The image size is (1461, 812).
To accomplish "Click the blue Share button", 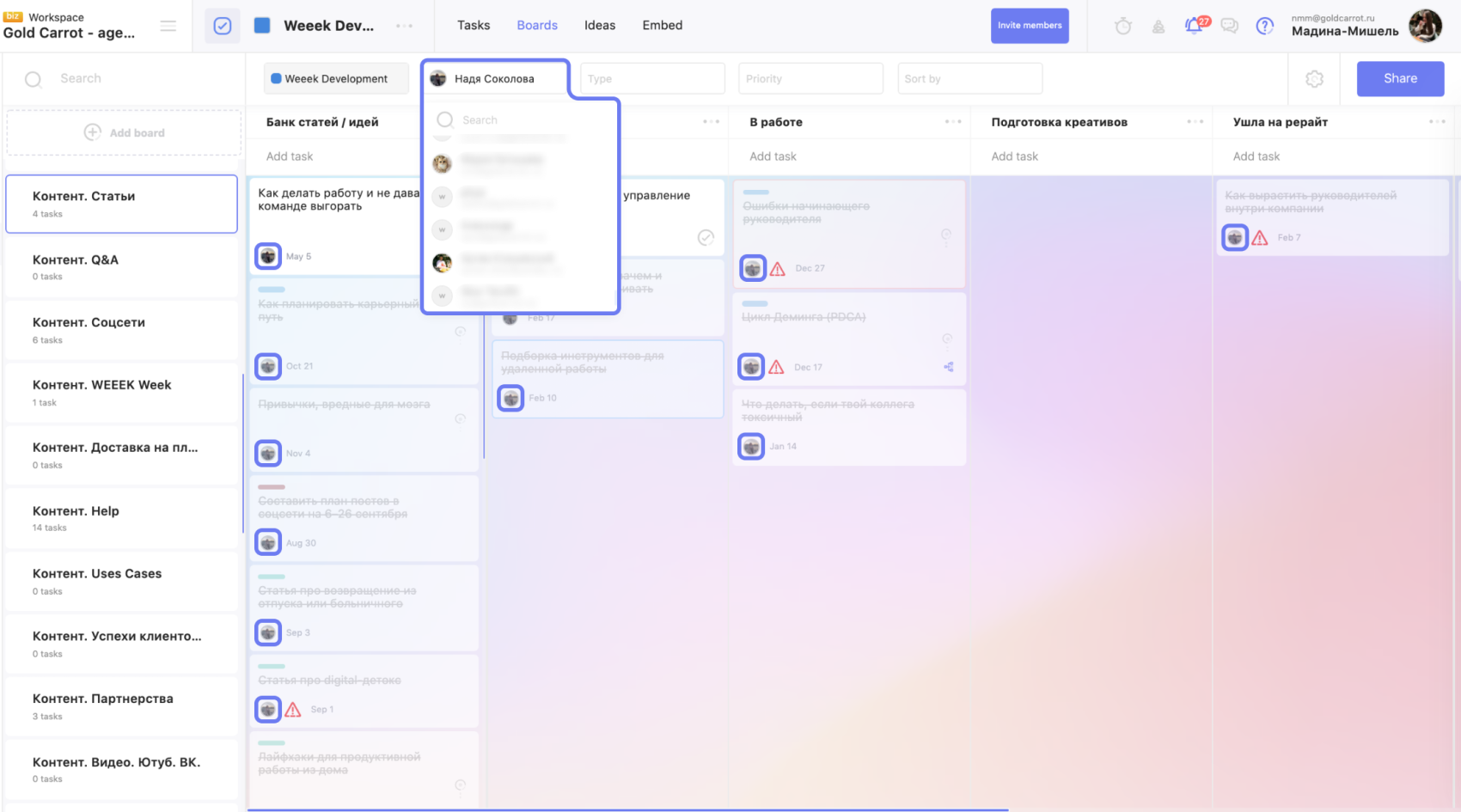I will point(1400,79).
